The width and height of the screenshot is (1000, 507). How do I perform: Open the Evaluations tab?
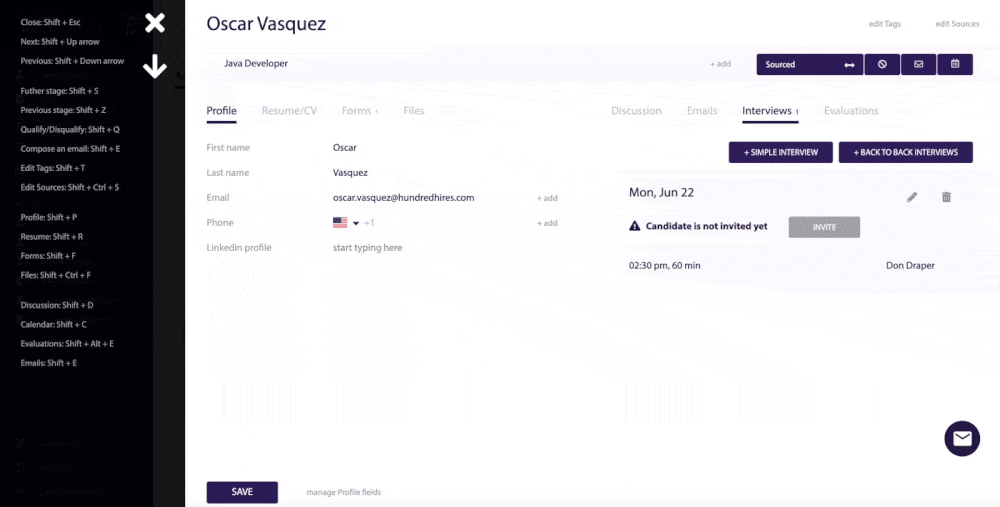point(850,111)
